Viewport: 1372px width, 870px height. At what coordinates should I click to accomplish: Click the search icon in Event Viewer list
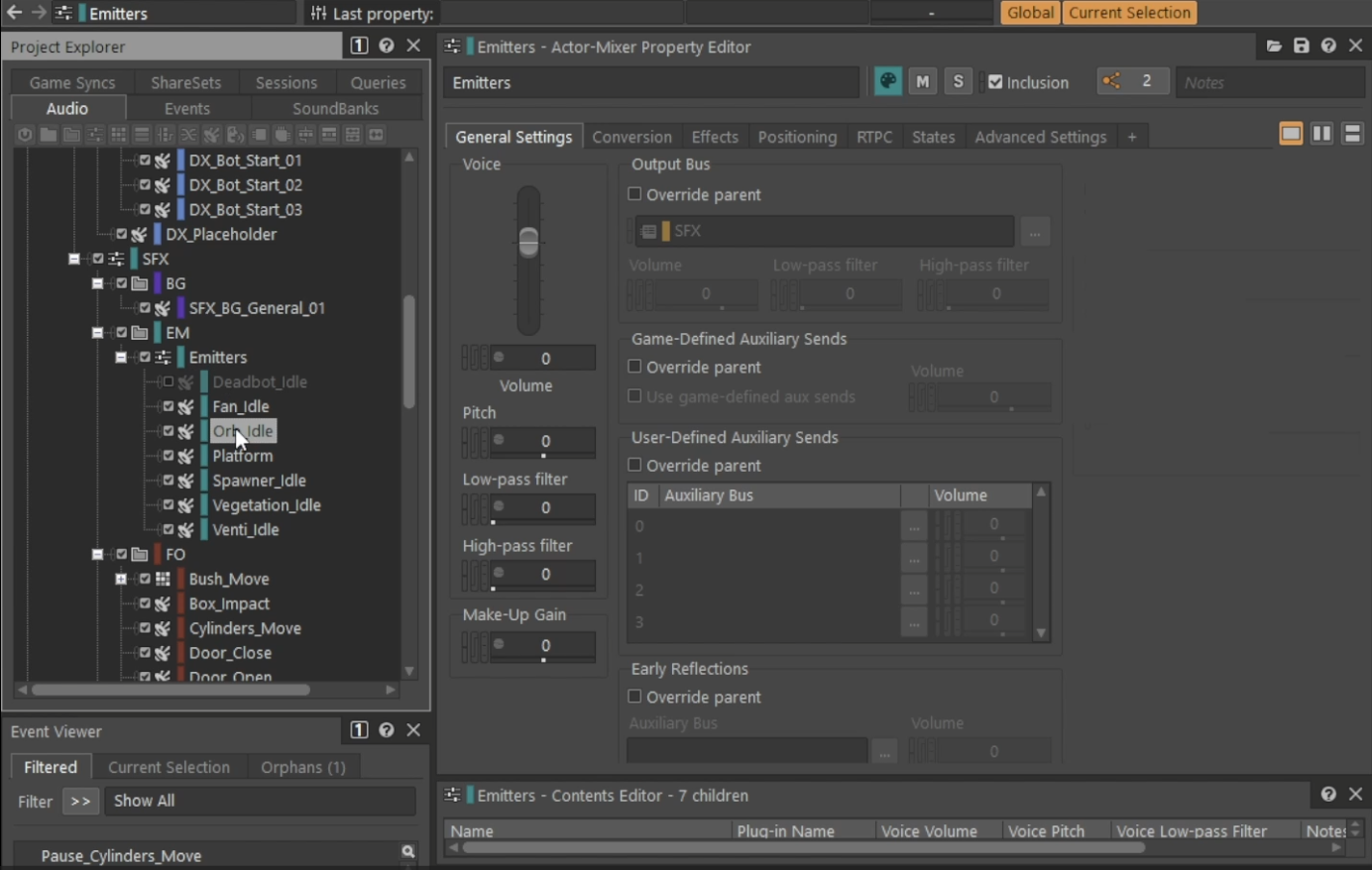pyautogui.click(x=407, y=852)
